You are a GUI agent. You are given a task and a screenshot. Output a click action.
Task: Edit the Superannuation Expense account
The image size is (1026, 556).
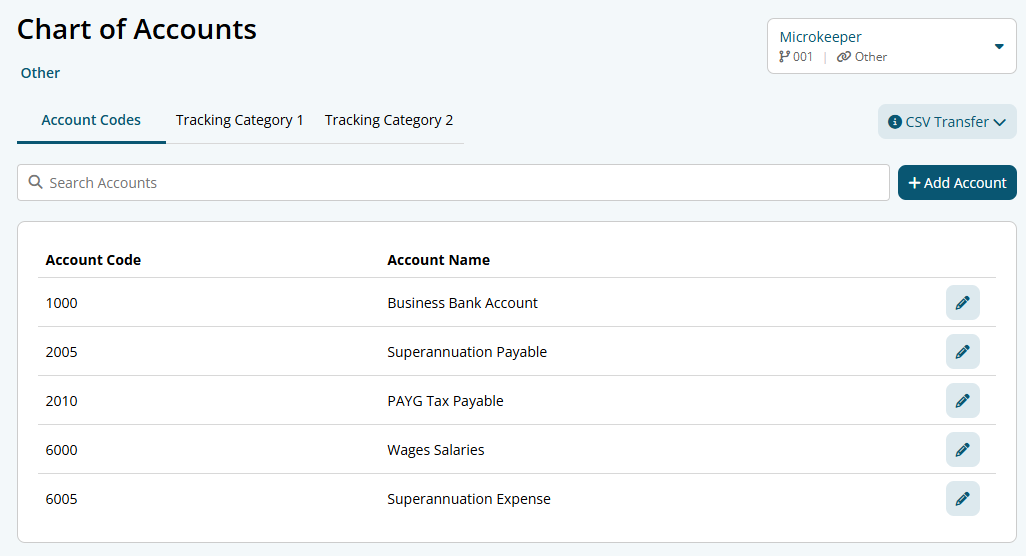(962, 499)
